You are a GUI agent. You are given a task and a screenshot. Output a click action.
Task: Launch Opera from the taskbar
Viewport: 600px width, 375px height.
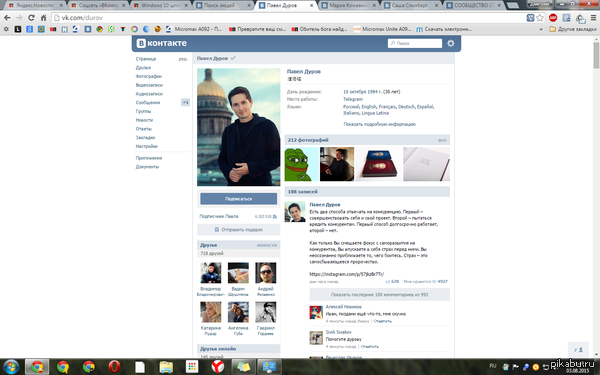point(114,367)
